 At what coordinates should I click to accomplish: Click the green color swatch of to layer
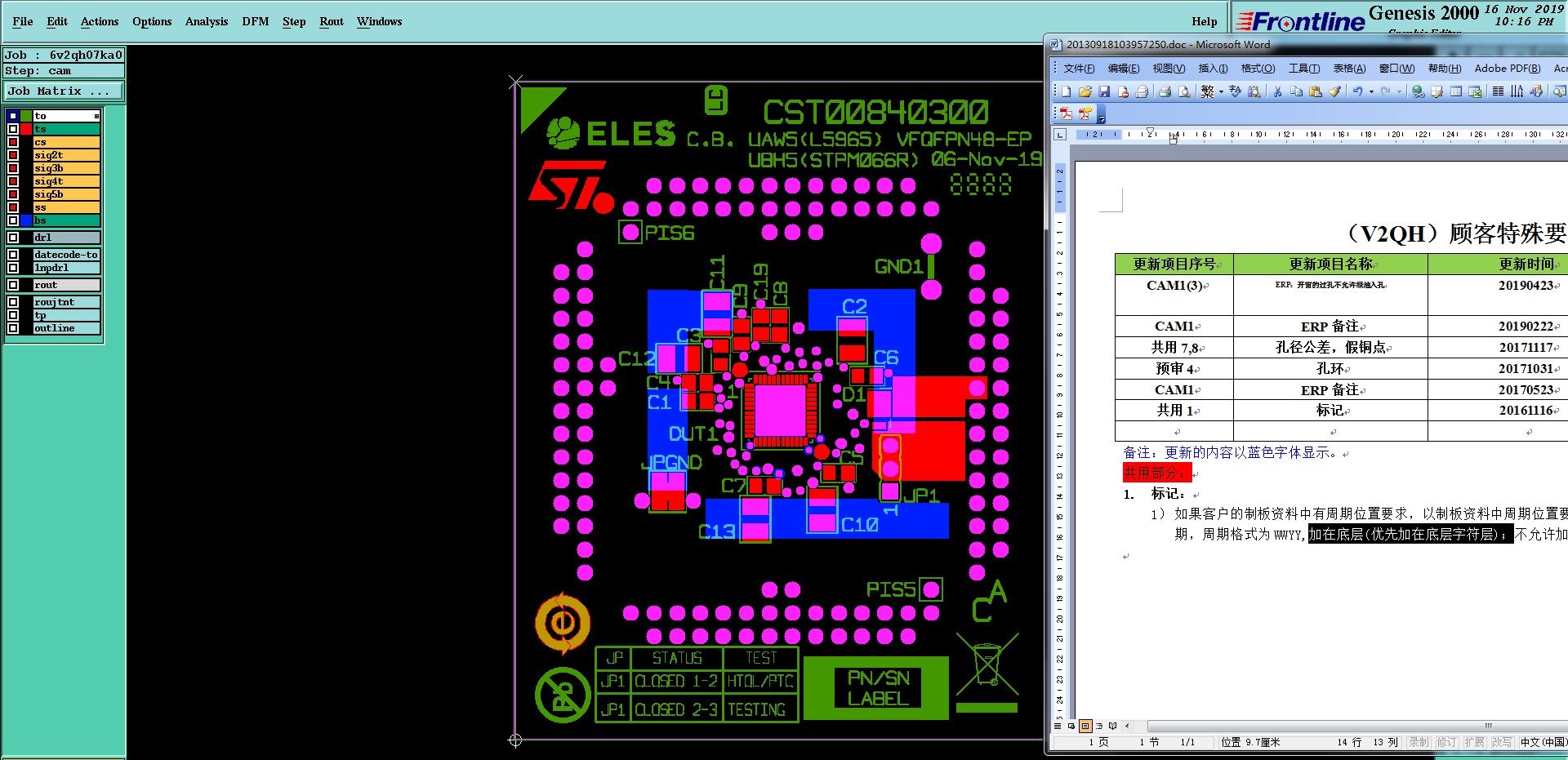click(x=26, y=116)
